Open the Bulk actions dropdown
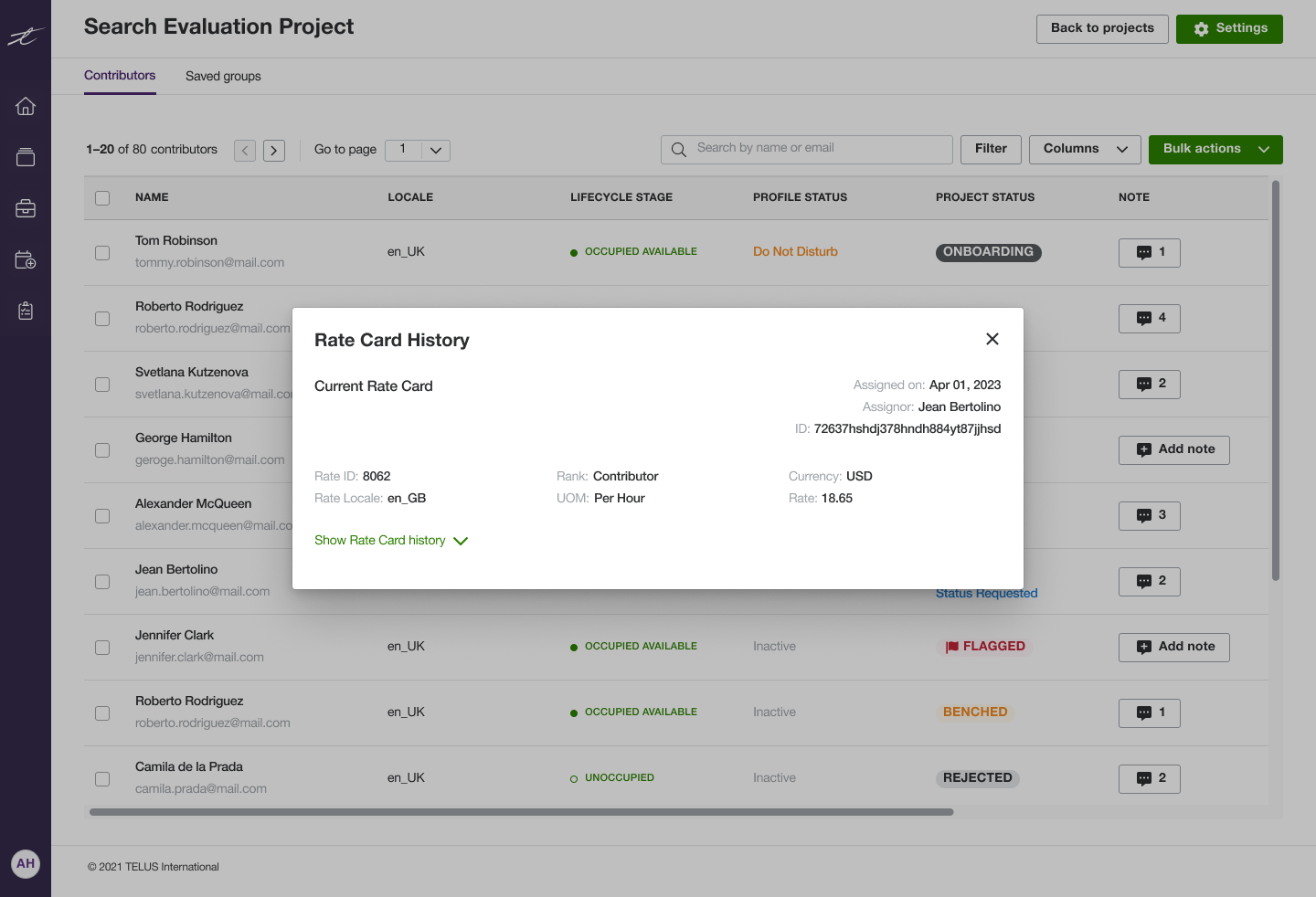 point(1215,149)
